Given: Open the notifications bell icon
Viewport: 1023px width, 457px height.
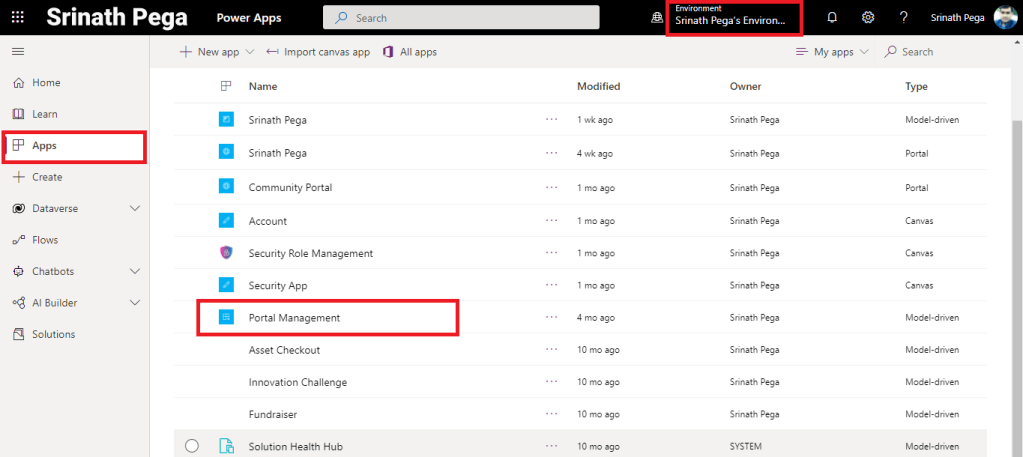Looking at the screenshot, I should point(832,17).
